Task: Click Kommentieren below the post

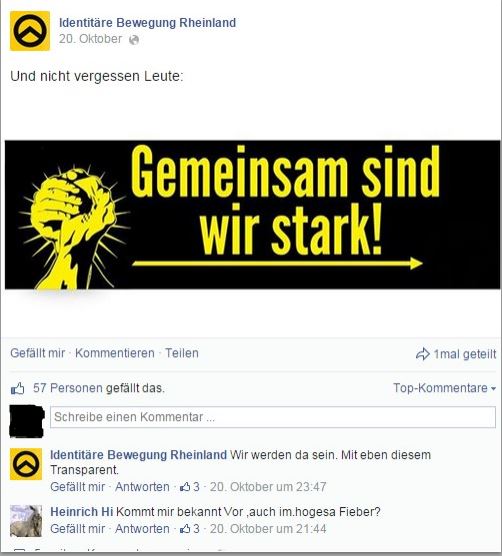Action: (x=115, y=353)
